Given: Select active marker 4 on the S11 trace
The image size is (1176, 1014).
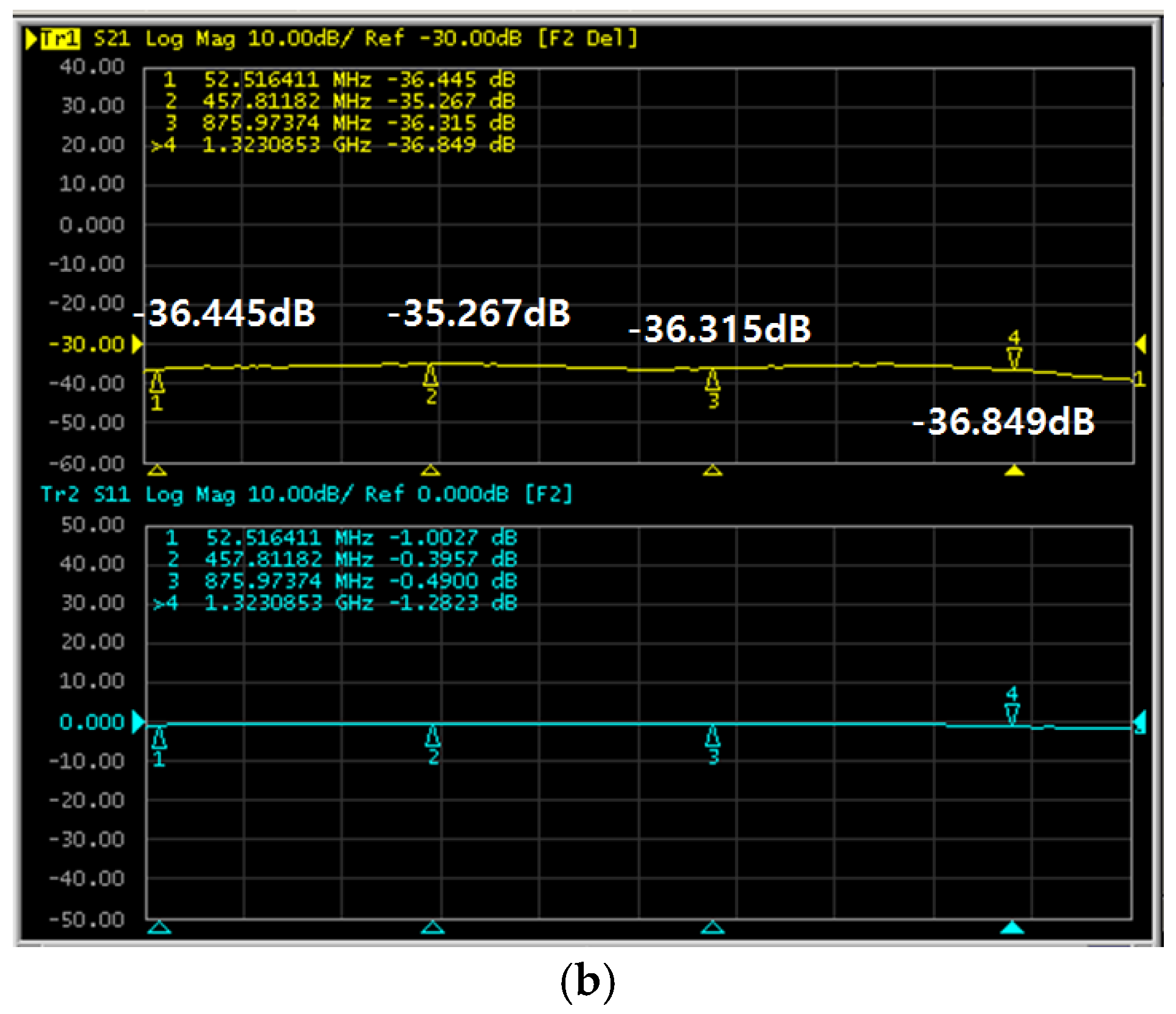Looking at the screenshot, I should [1012, 713].
